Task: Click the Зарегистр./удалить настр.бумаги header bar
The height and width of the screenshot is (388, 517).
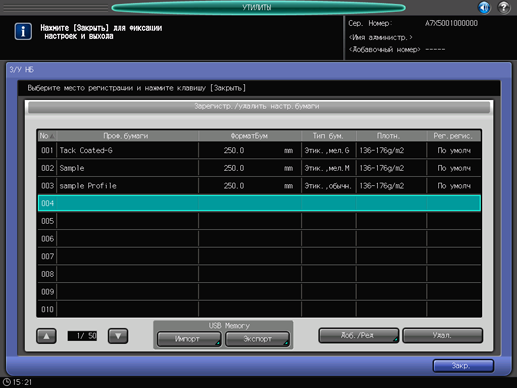Action: pos(259,107)
